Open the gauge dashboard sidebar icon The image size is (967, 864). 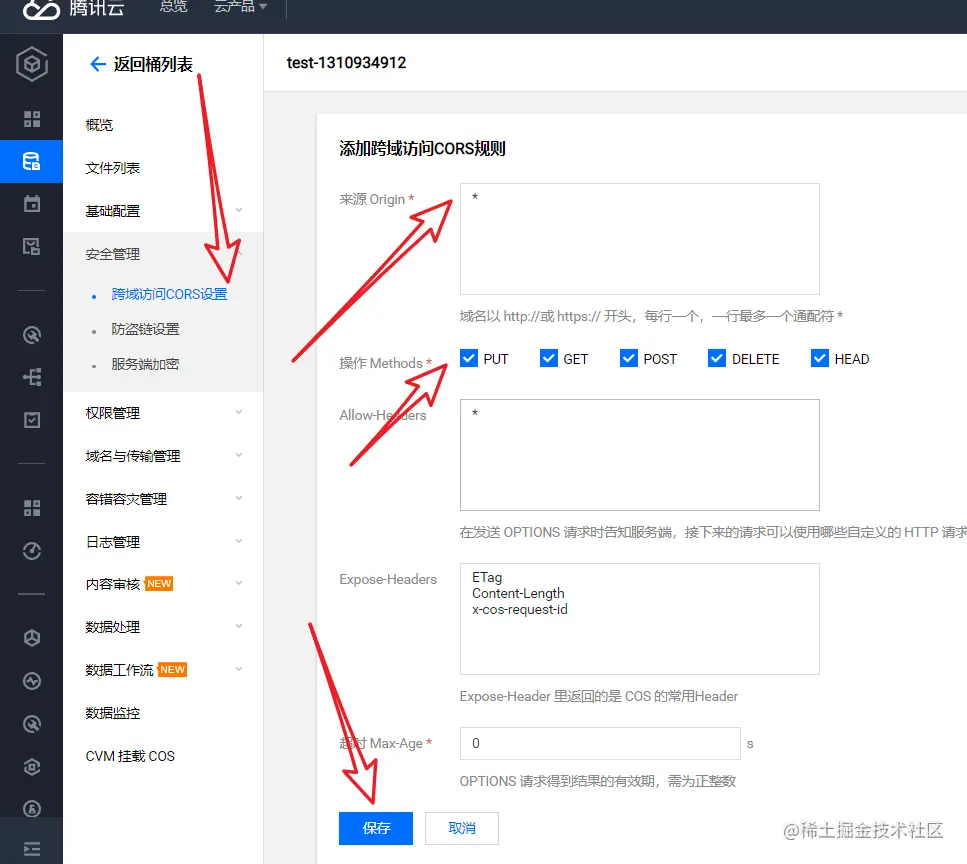(x=31, y=551)
